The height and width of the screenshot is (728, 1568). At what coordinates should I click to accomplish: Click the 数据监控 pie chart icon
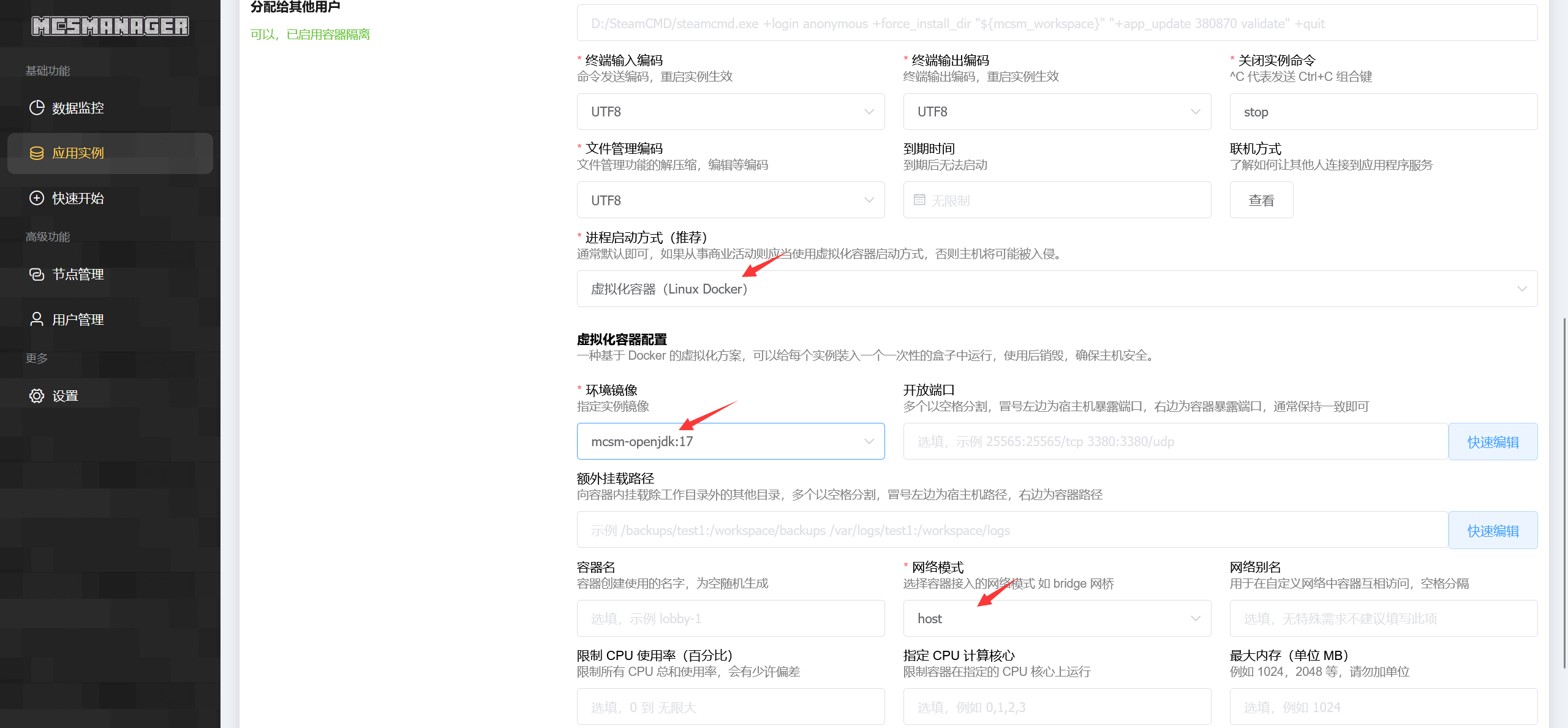37,108
